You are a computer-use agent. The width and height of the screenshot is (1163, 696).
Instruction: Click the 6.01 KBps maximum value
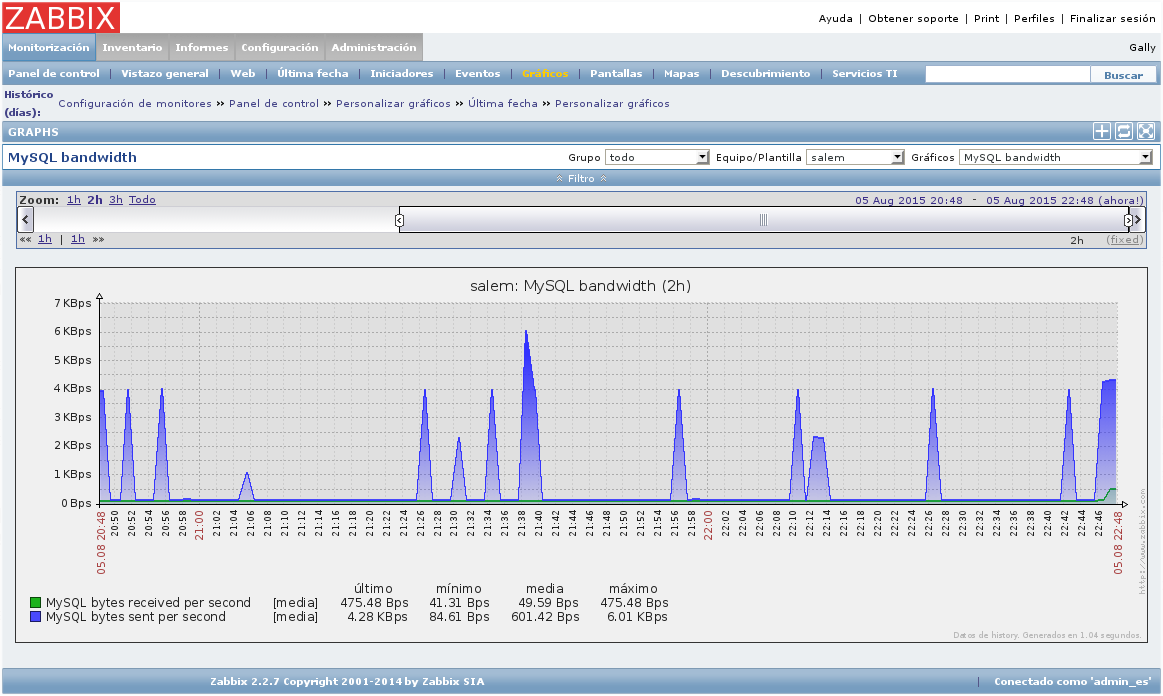click(637, 617)
